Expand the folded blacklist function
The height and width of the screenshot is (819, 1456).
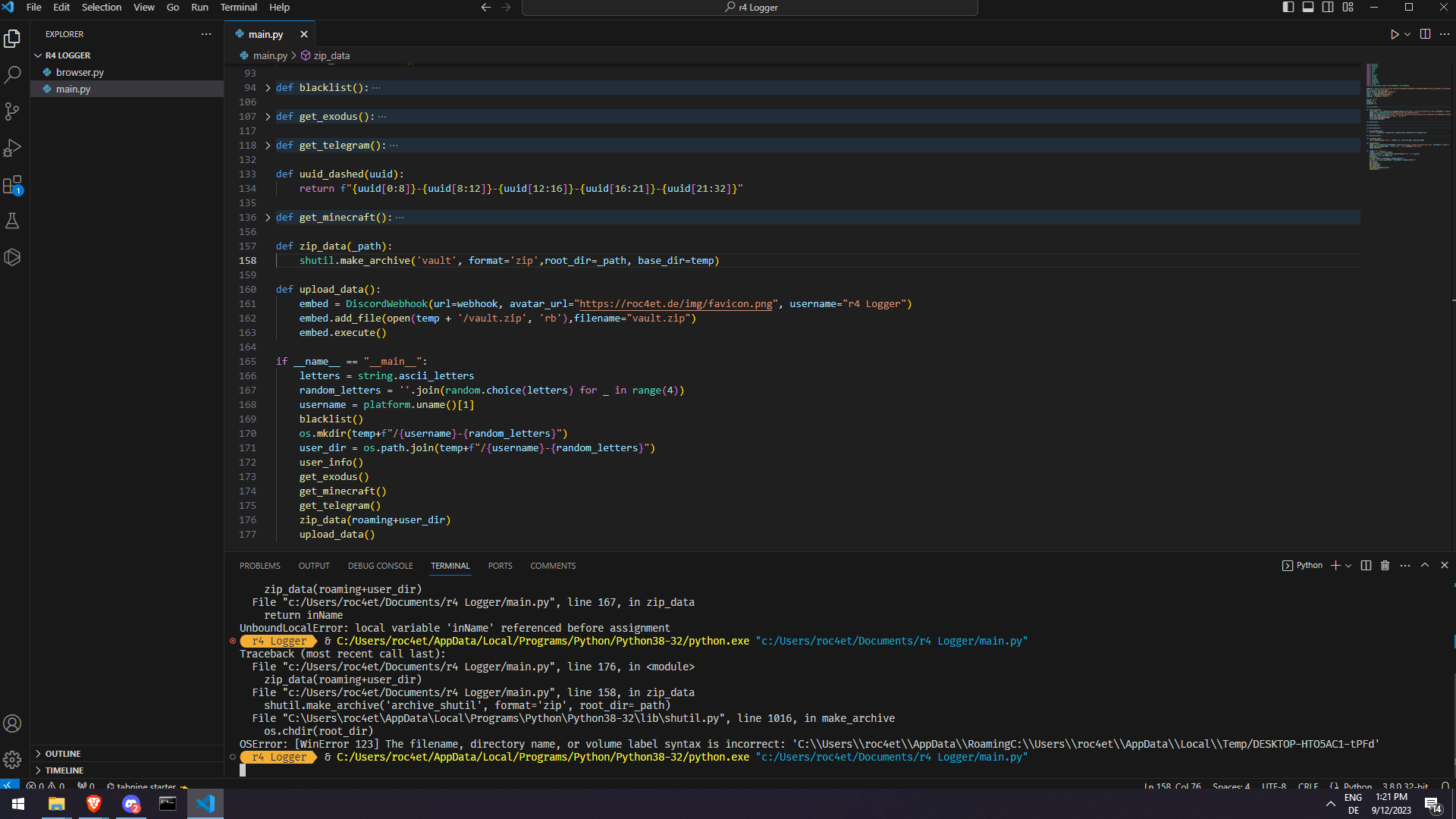pos(268,88)
